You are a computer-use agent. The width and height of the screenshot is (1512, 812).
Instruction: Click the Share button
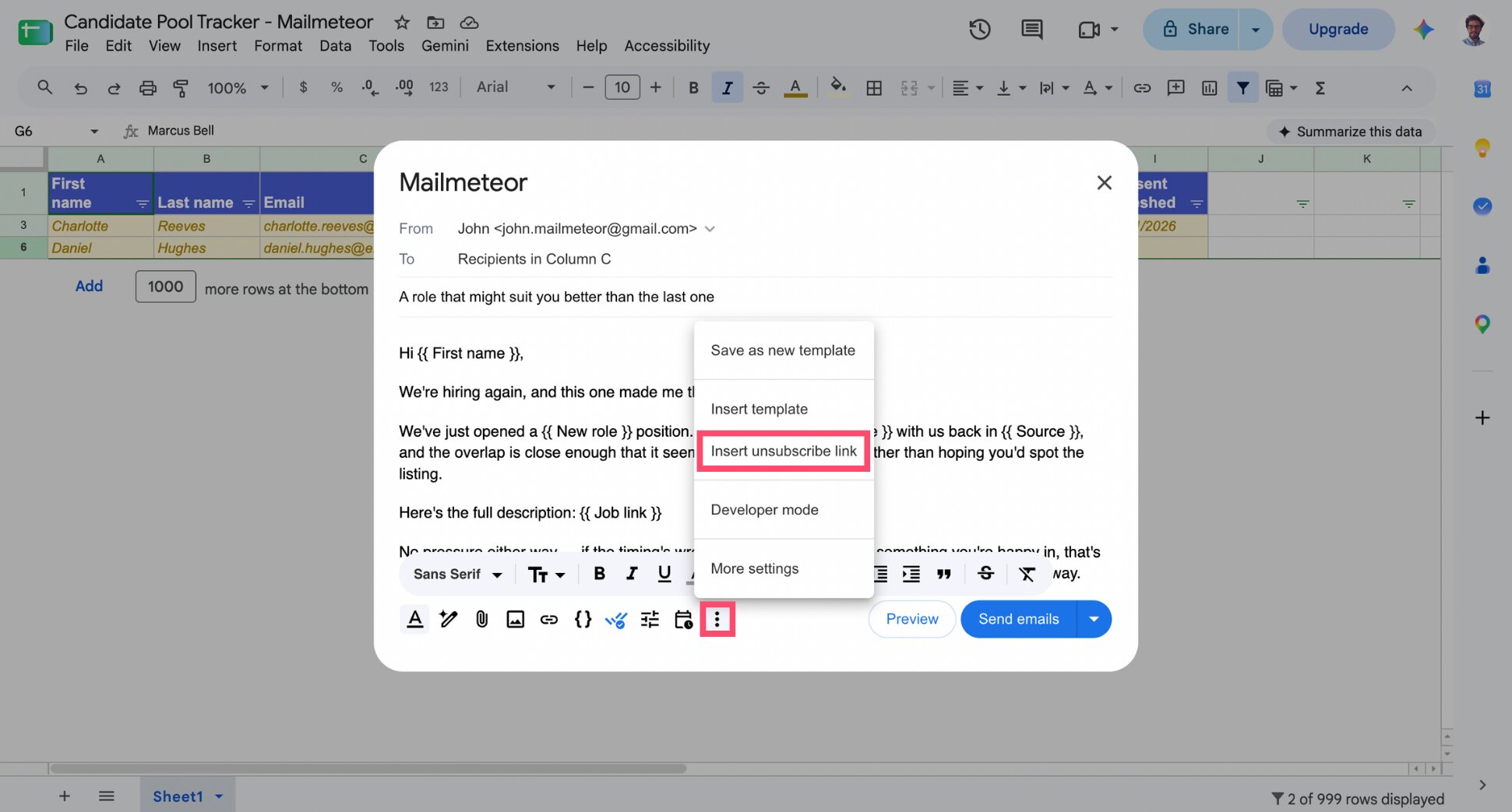(1191, 30)
